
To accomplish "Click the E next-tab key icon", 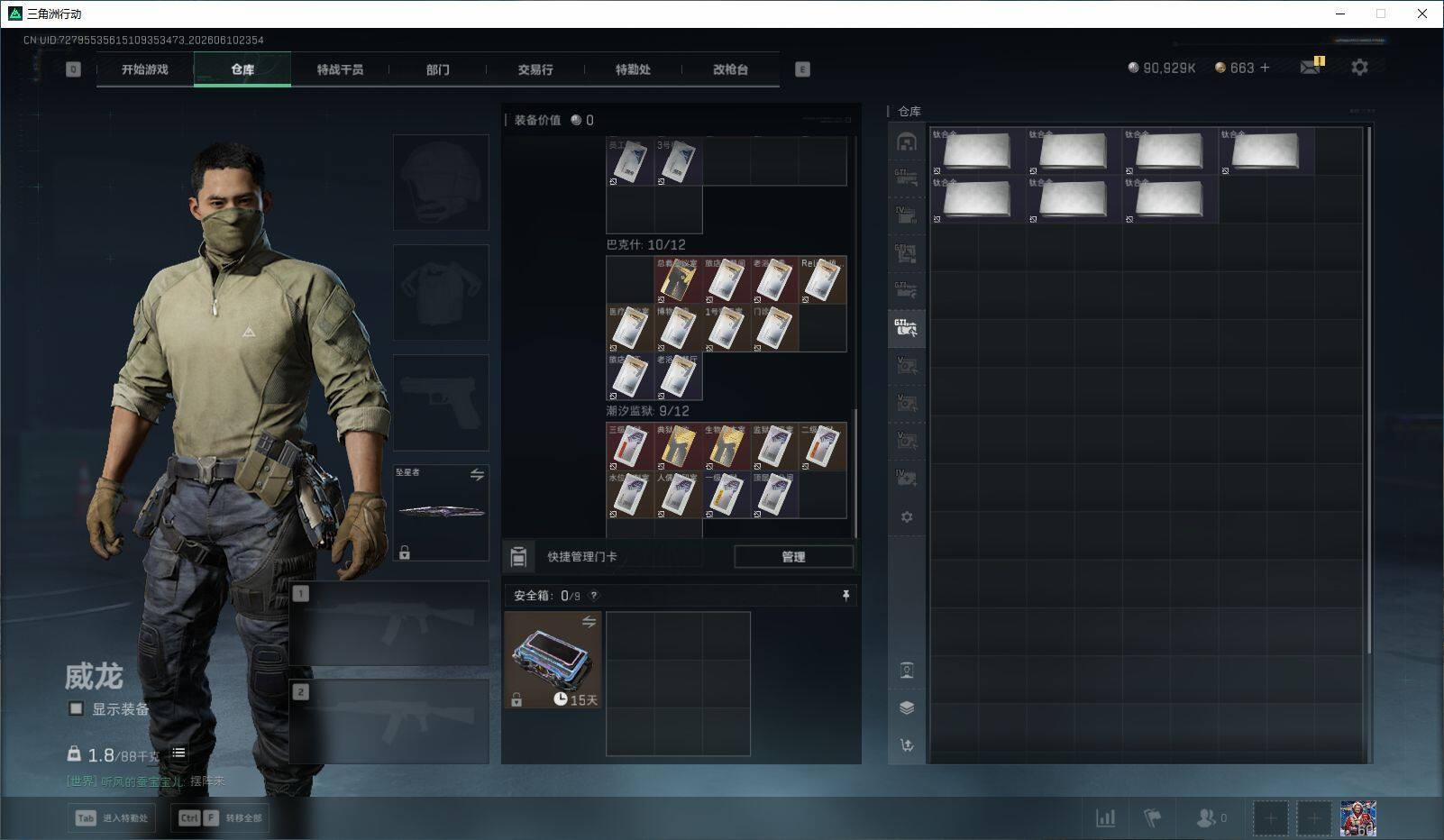I will [802, 69].
